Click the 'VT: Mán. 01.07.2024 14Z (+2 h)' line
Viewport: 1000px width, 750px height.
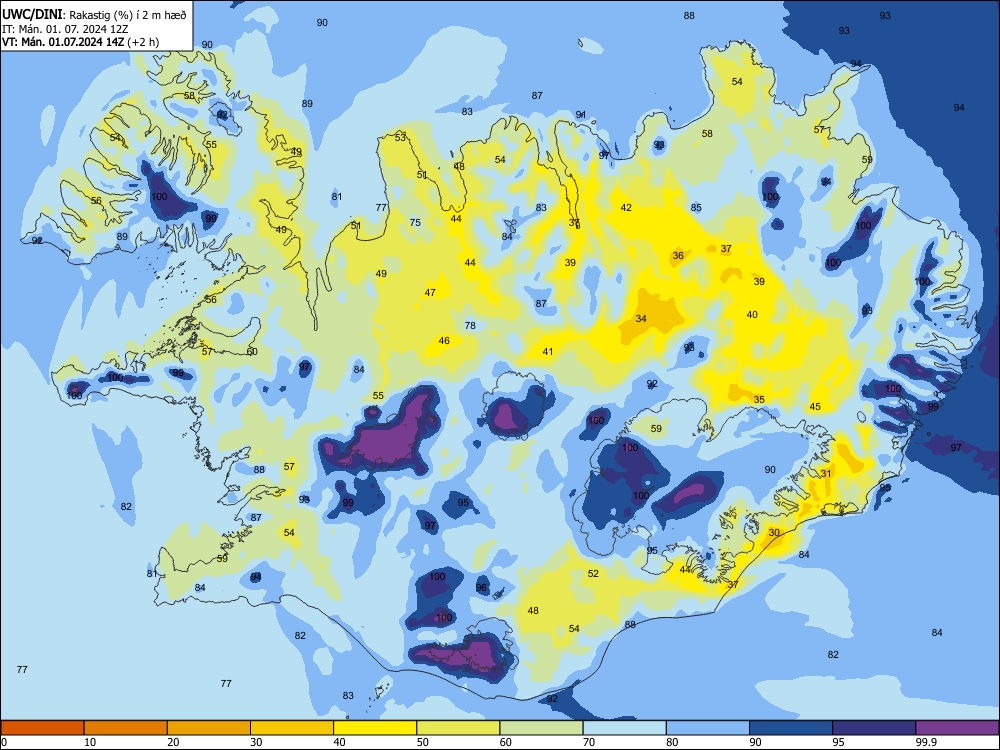click(x=80, y=42)
